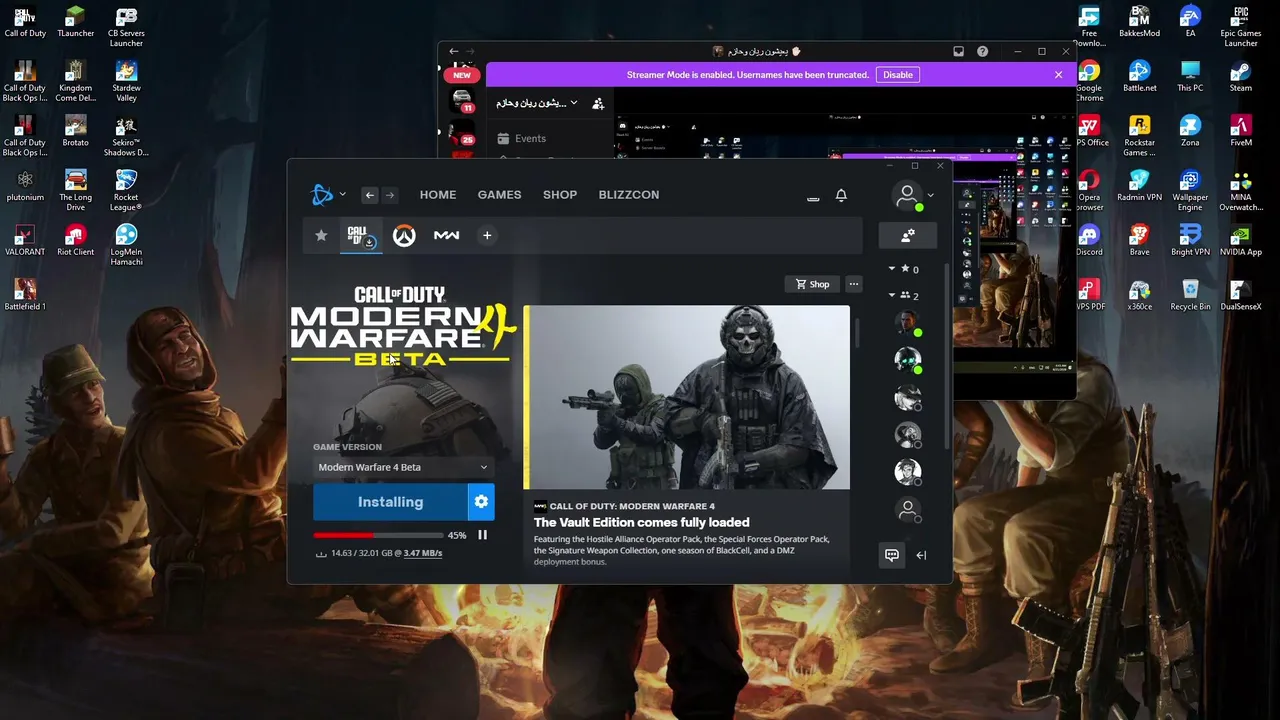Select the Battlefield 1 desktop icon
Screen dimensions: 1280x720
pos(25,296)
